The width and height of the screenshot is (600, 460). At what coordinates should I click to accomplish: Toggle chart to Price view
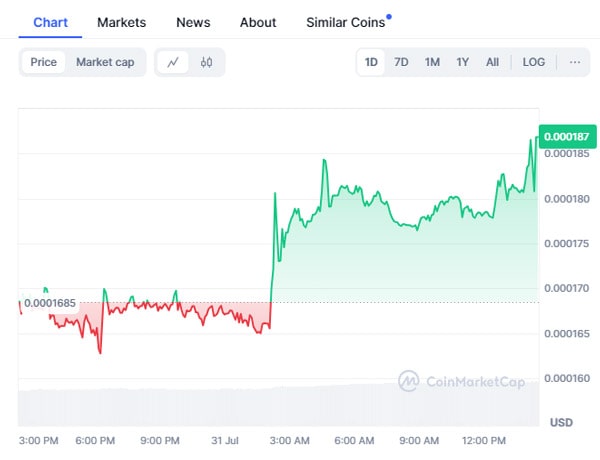click(44, 62)
